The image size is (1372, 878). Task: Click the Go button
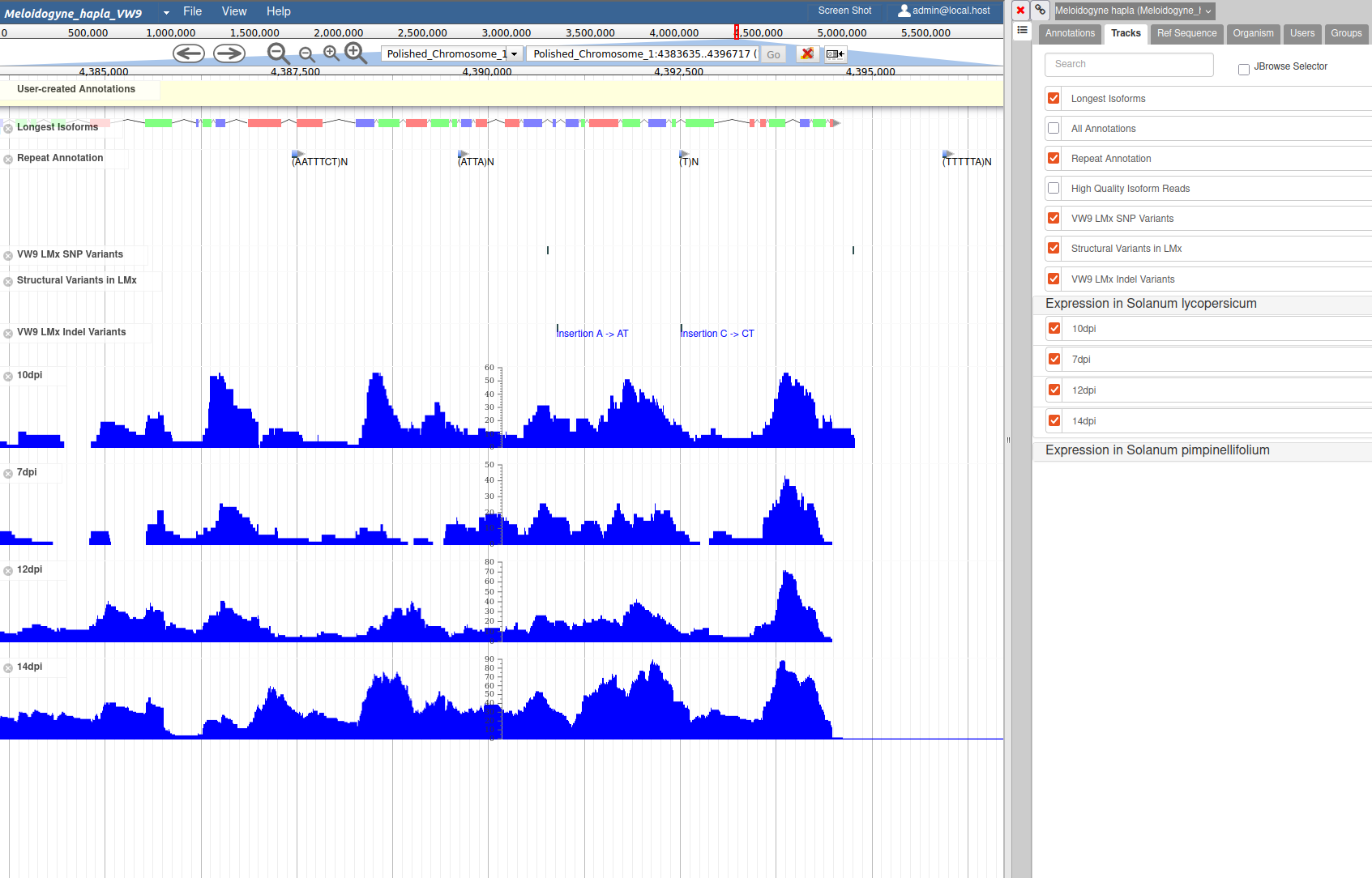773,54
